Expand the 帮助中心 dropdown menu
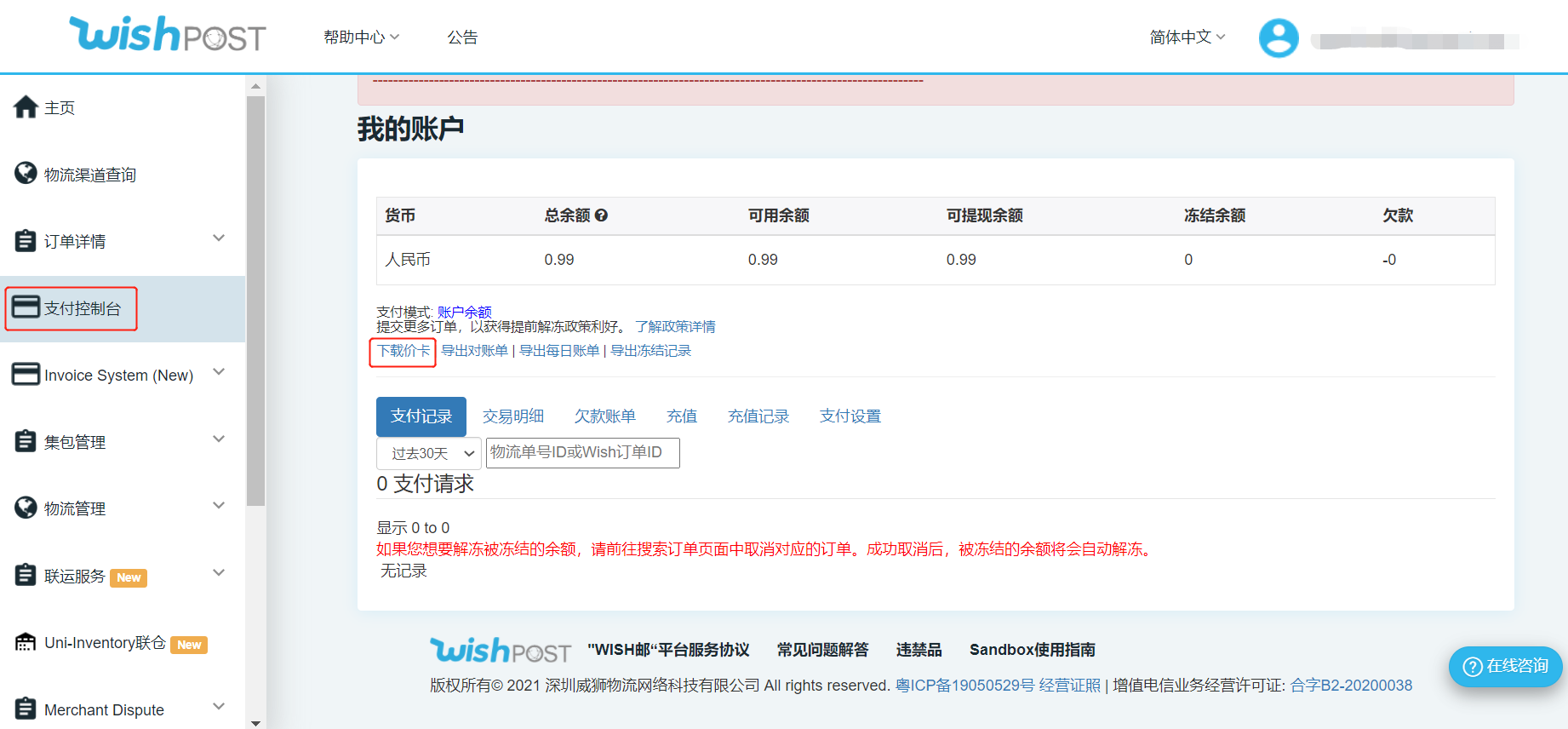The height and width of the screenshot is (729, 1568). [362, 37]
